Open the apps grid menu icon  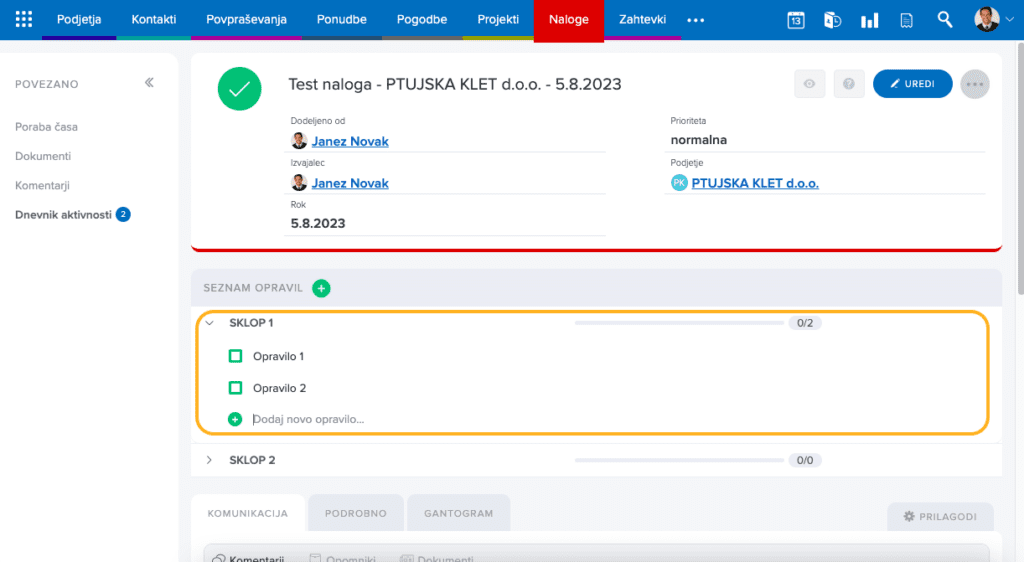click(x=24, y=20)
